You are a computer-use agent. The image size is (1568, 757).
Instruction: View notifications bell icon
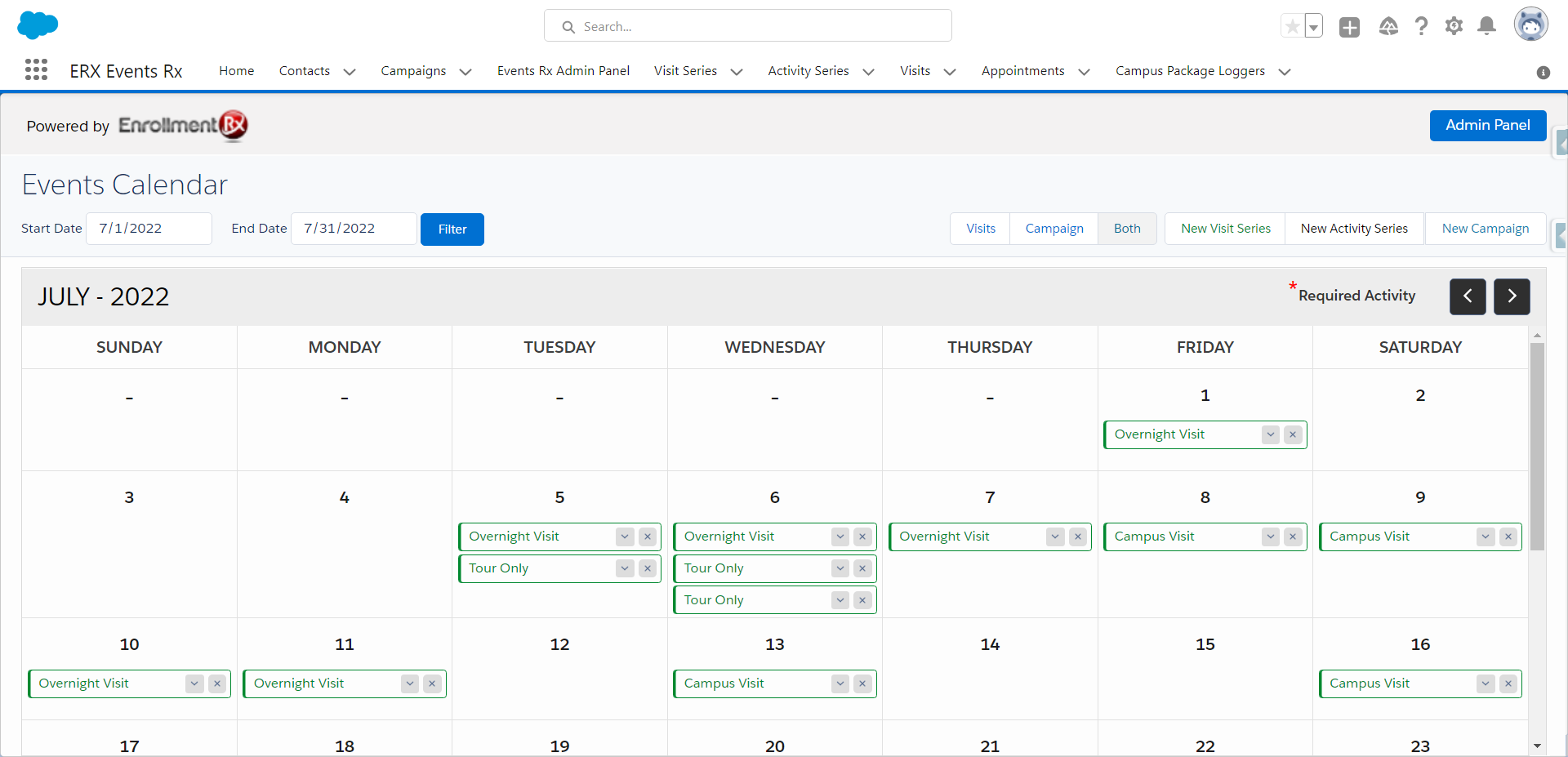[1487, 27]
